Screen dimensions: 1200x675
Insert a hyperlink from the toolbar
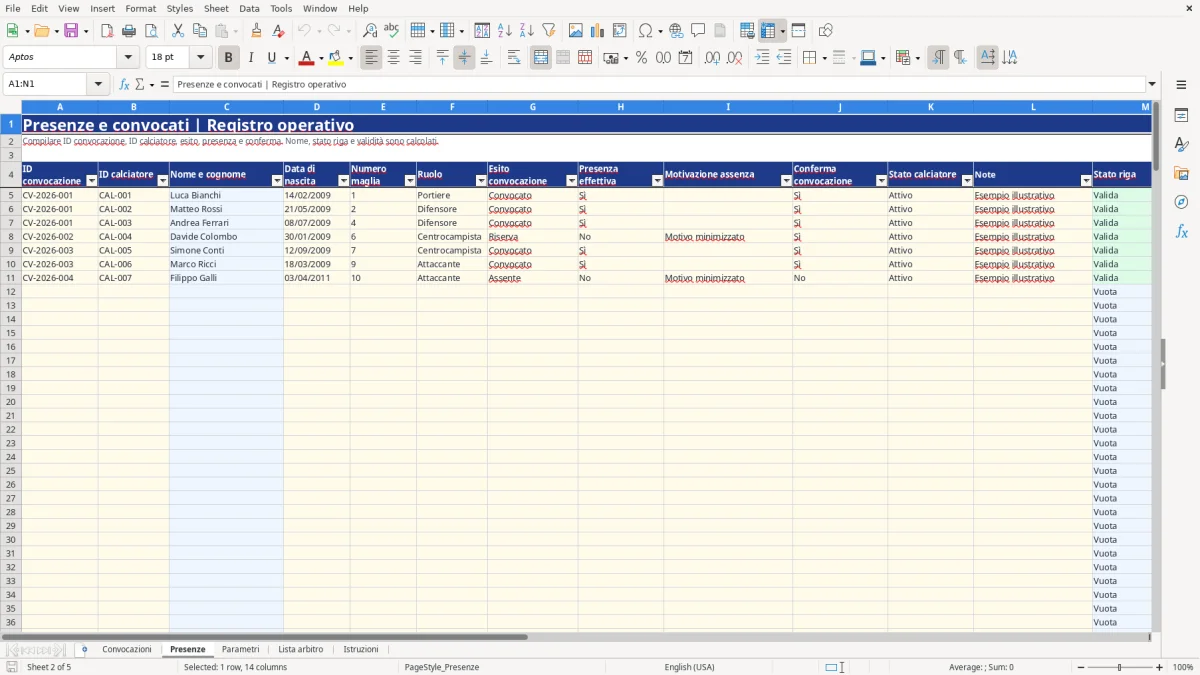(676, 31)
